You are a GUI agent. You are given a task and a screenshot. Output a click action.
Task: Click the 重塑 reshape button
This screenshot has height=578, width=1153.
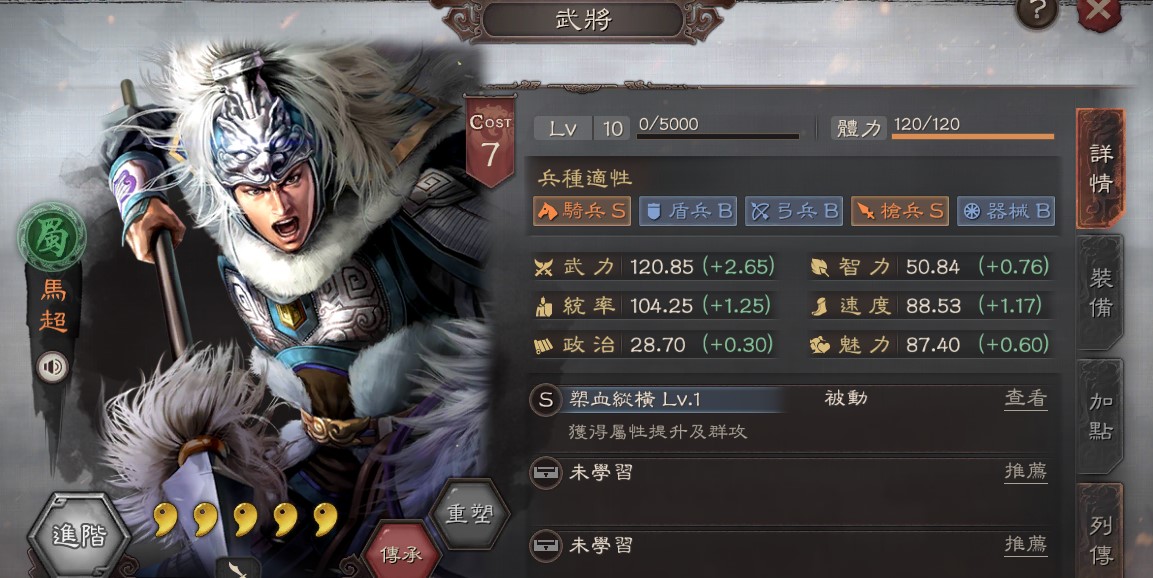[469, 513]
